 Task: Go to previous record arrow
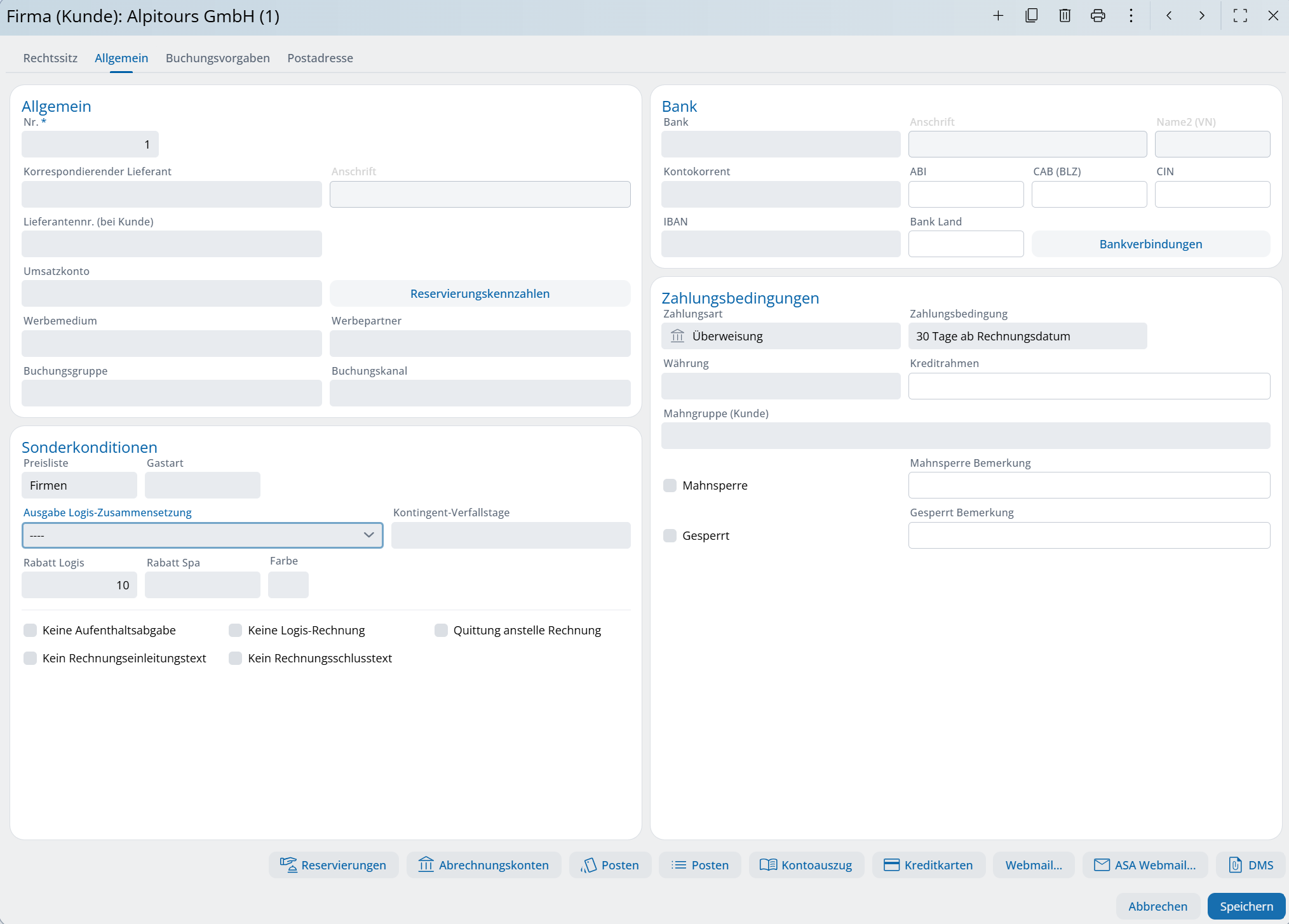[1169, 16]
